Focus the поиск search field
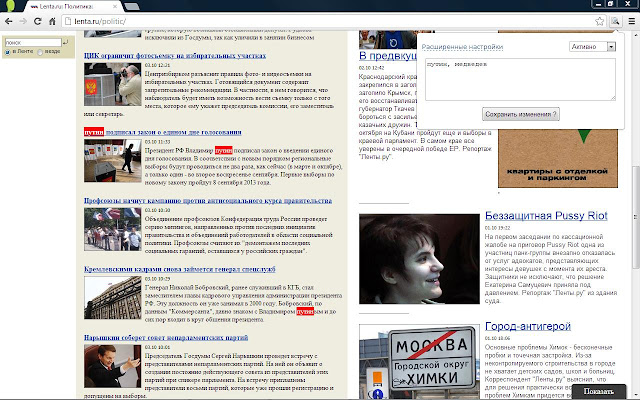The height and width of the screenshot is (400, 640). 33,42
